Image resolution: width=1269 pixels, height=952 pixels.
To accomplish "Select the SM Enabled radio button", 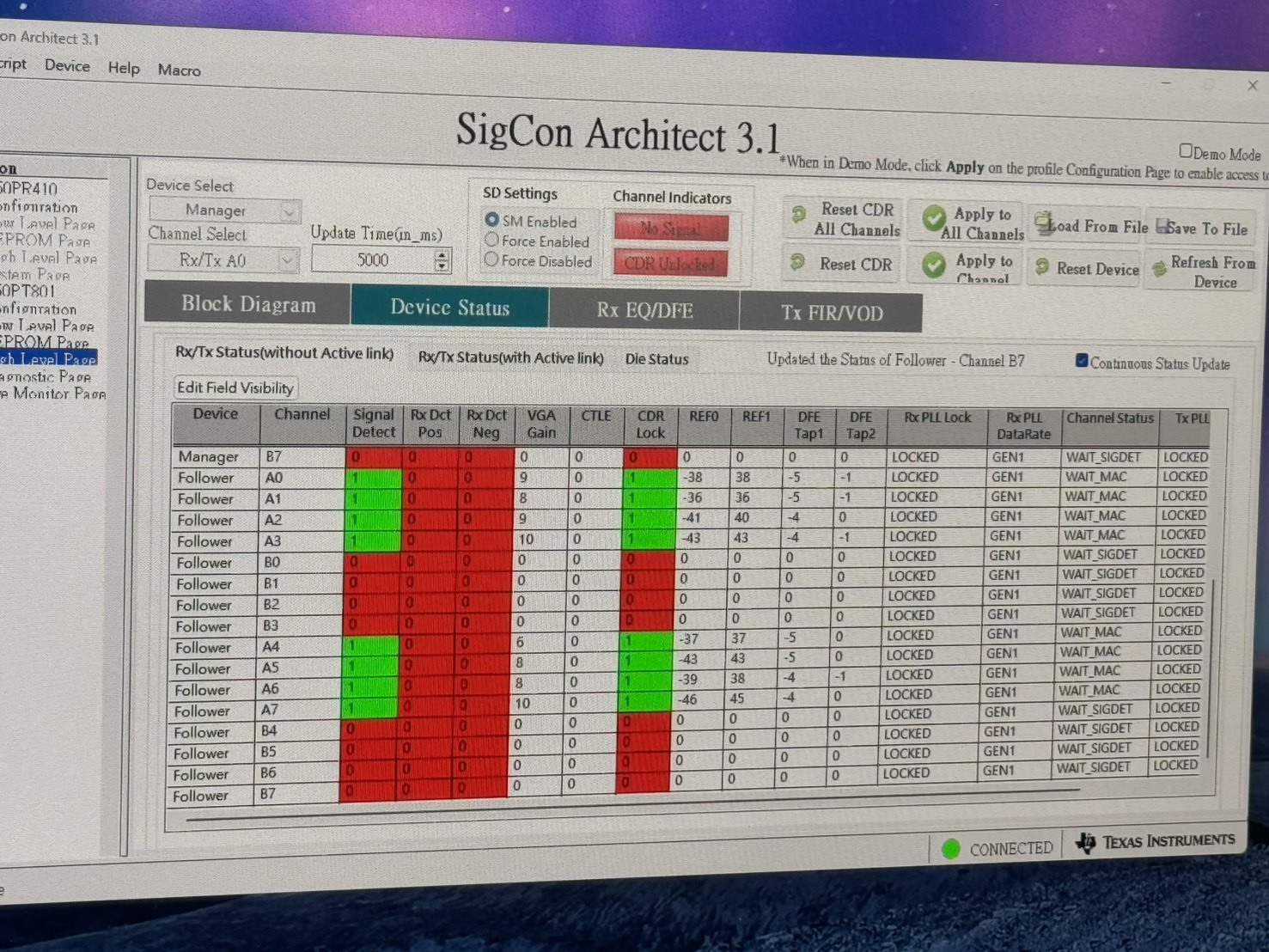I will coord(491,220).
